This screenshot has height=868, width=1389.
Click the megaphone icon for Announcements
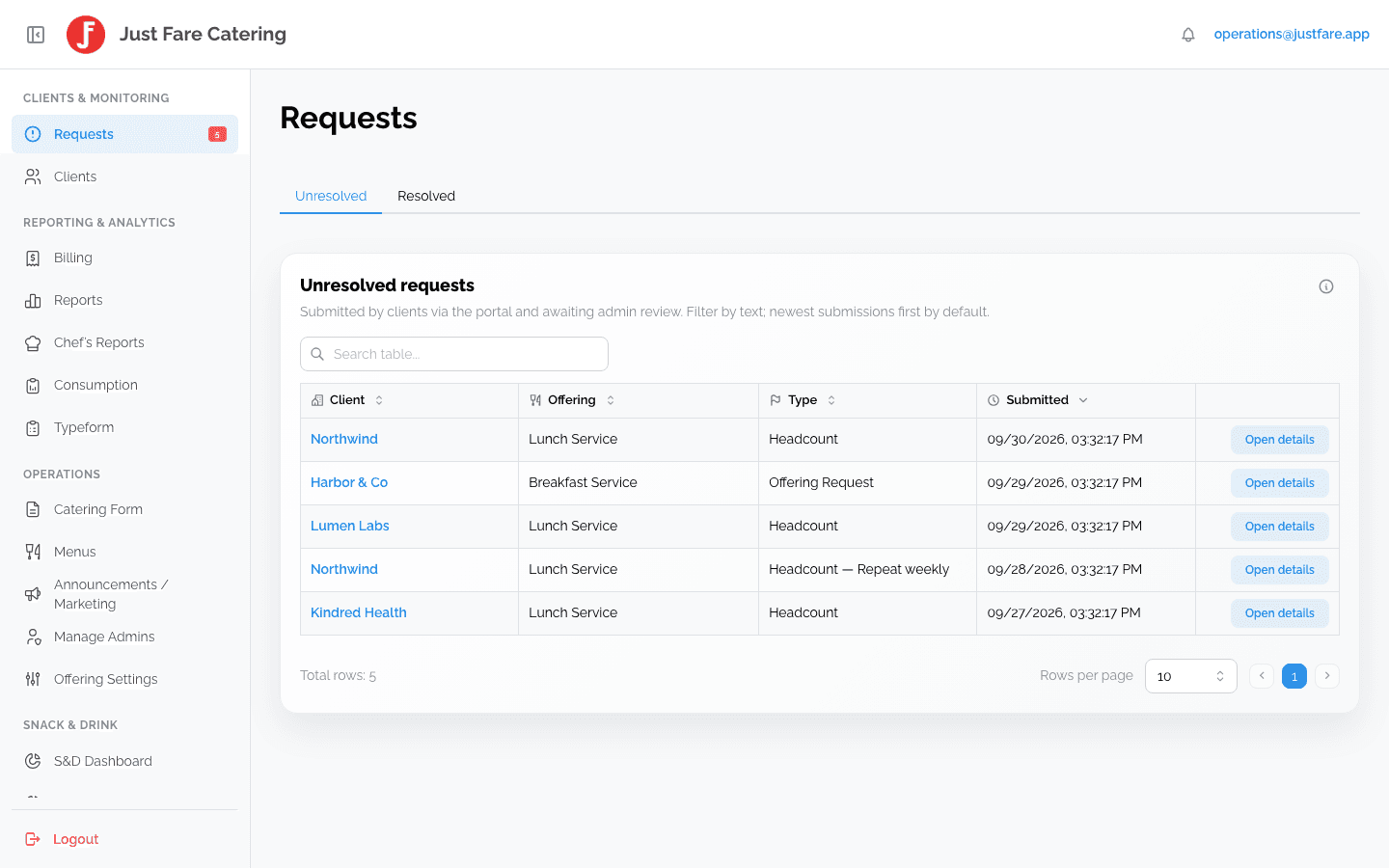(x=33, y=594)
